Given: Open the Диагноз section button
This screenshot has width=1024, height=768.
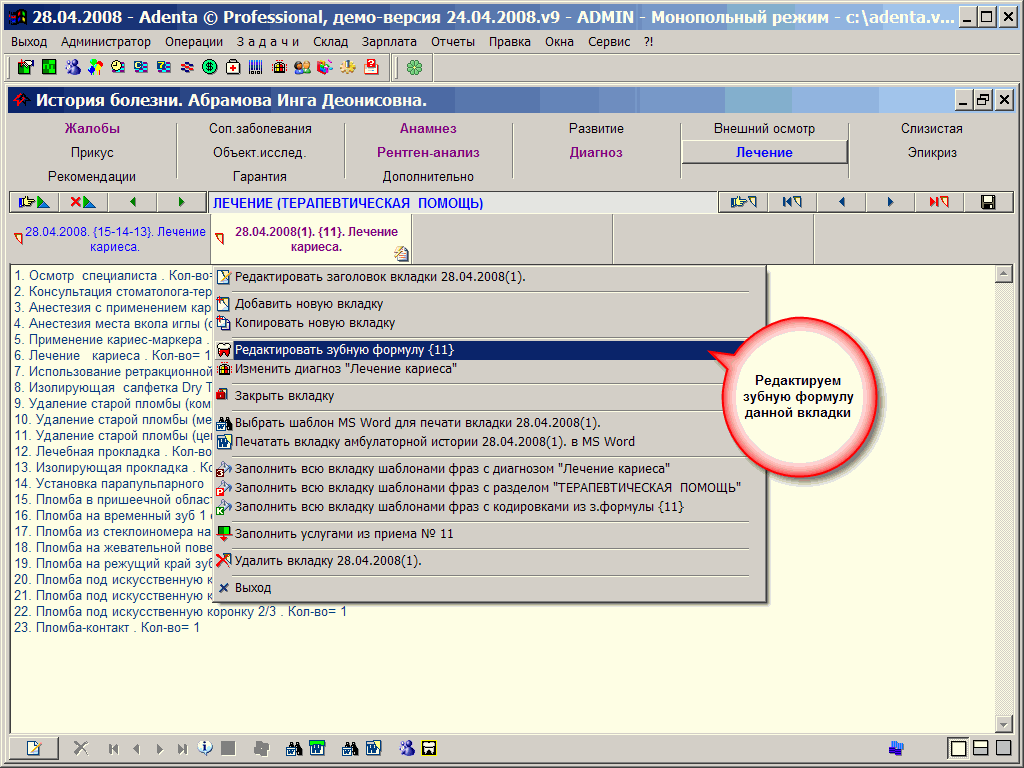Looking at the screenshot, I should click(596, 152).
